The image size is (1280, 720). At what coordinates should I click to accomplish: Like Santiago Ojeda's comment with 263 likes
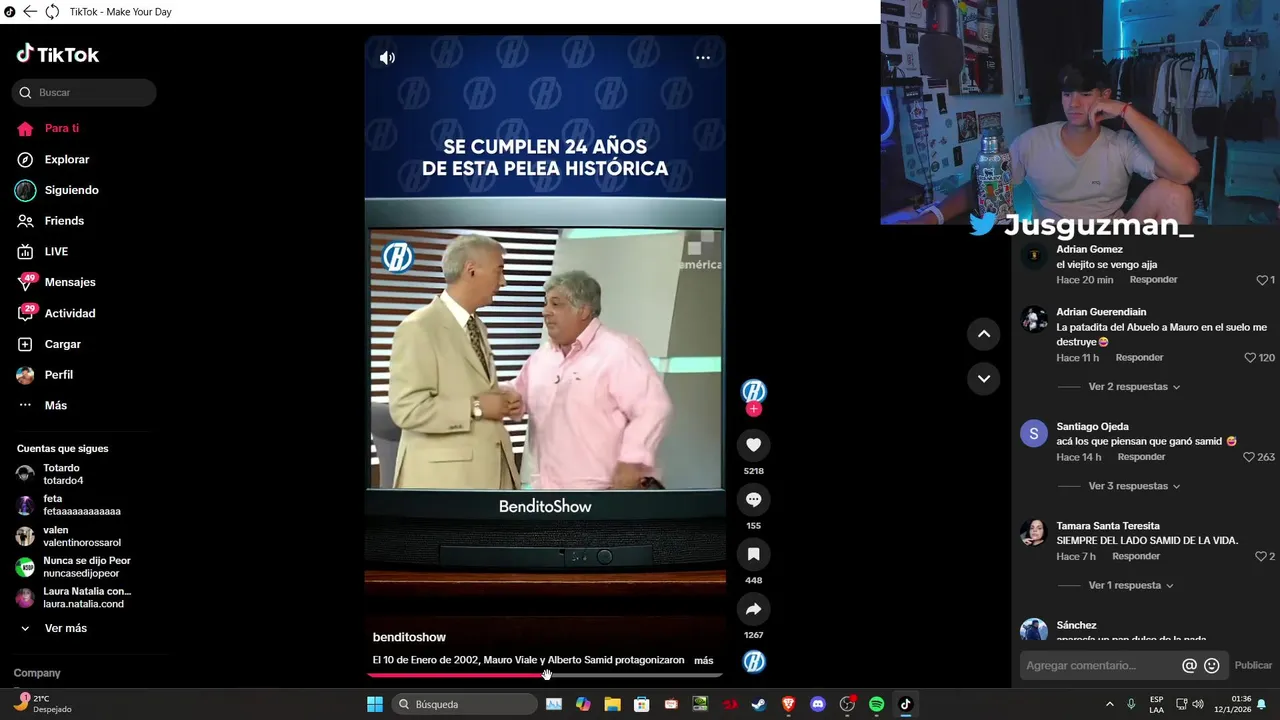point(1249,457)
